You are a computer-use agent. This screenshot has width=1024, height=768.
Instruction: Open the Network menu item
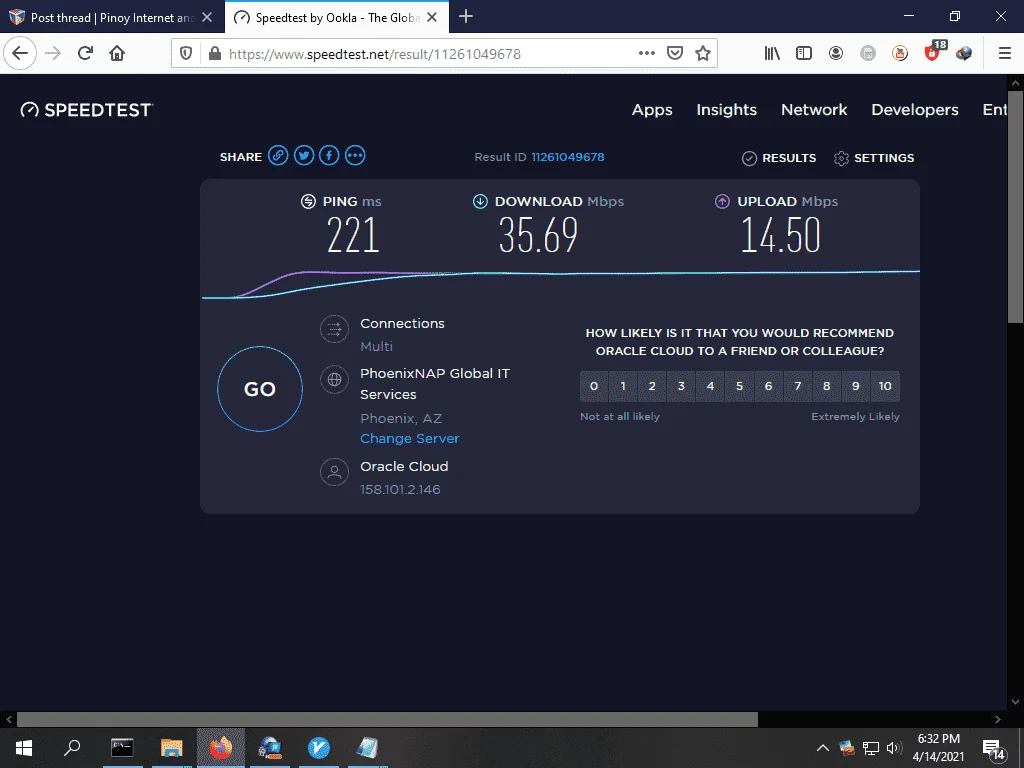(814, 110)
